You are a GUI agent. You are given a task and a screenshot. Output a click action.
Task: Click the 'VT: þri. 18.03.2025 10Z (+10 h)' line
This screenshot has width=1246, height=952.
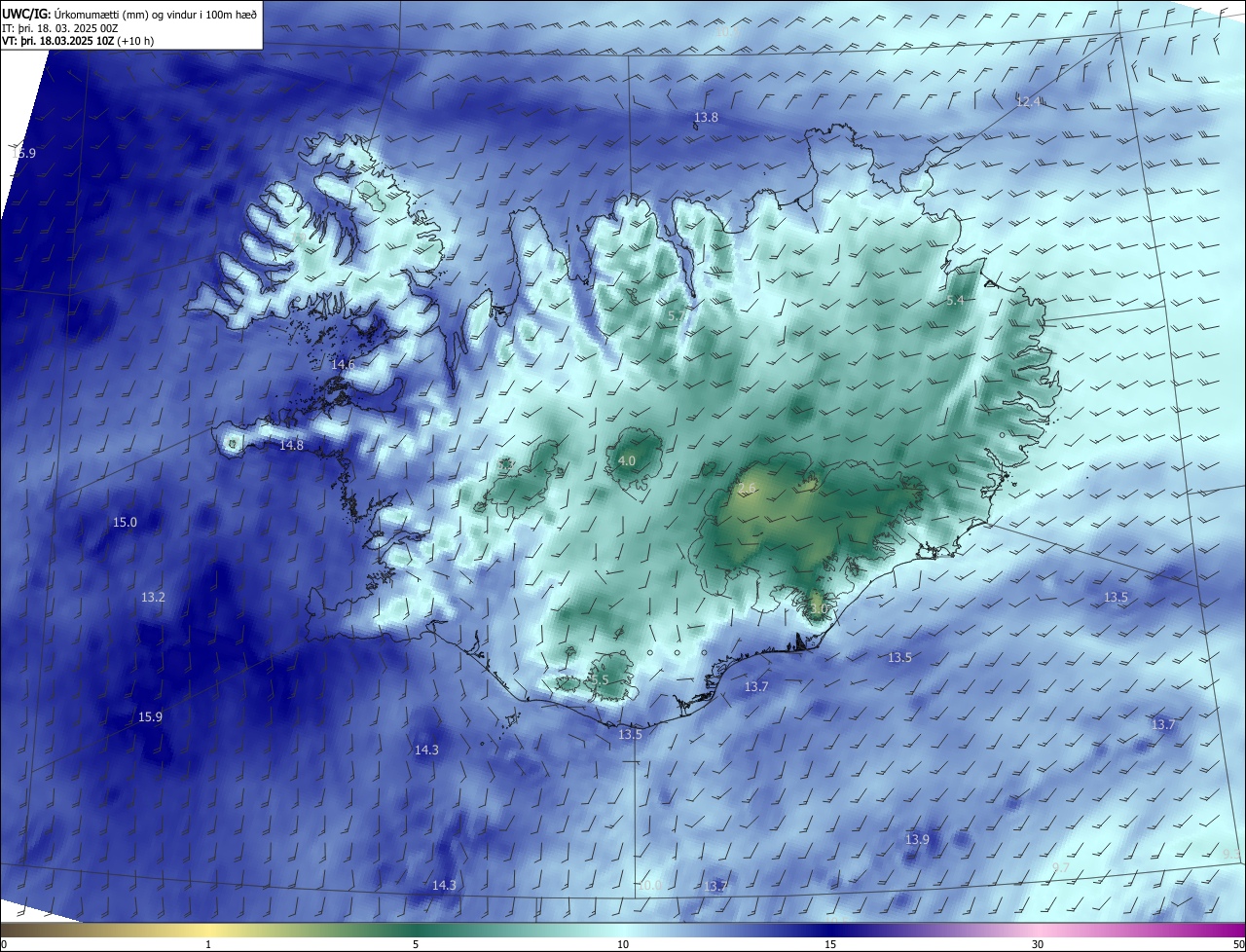click(77, 41)
